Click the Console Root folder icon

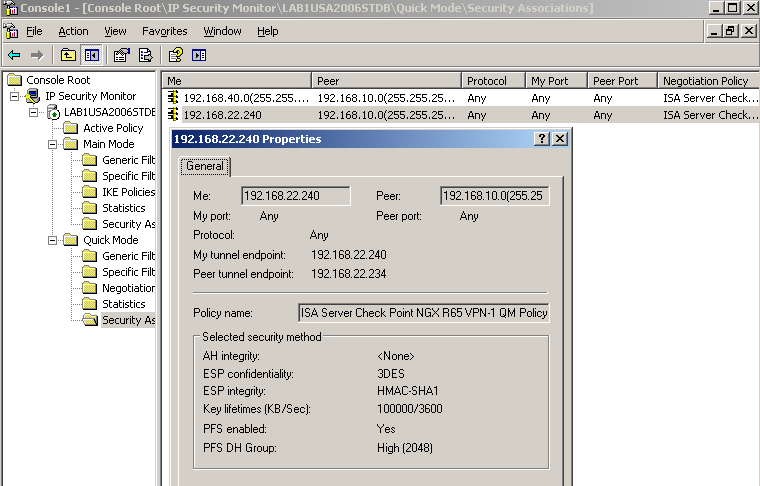(x=15, y=79)
